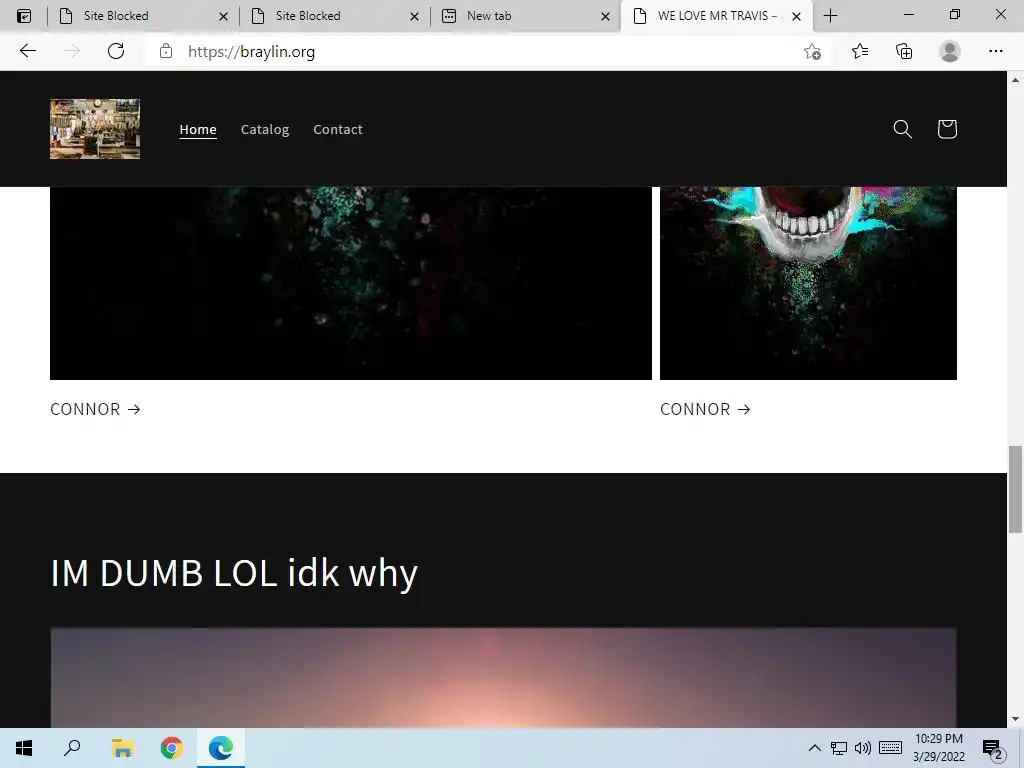The height and width of the screenshot is (768, 1024).
Task: Add this page to favorites star
Action: [x=812, y=52]
